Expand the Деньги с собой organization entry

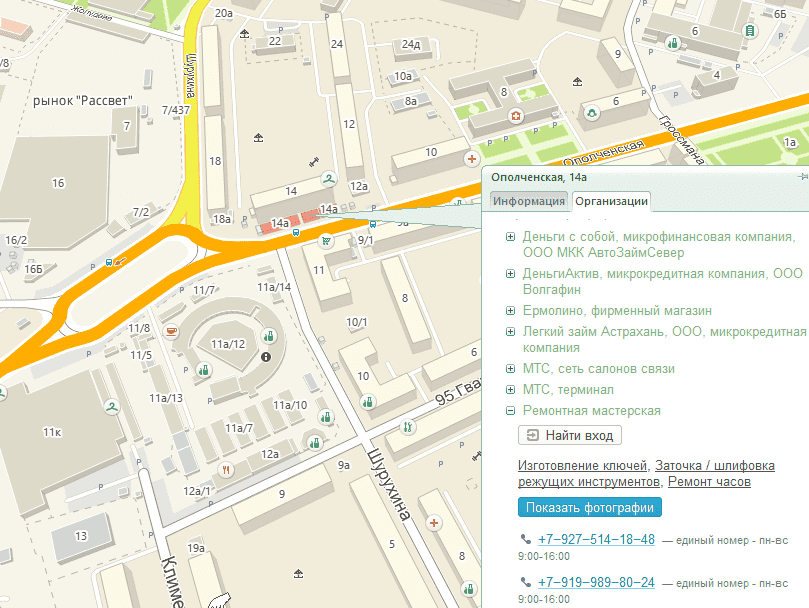[x=510, y=237]
